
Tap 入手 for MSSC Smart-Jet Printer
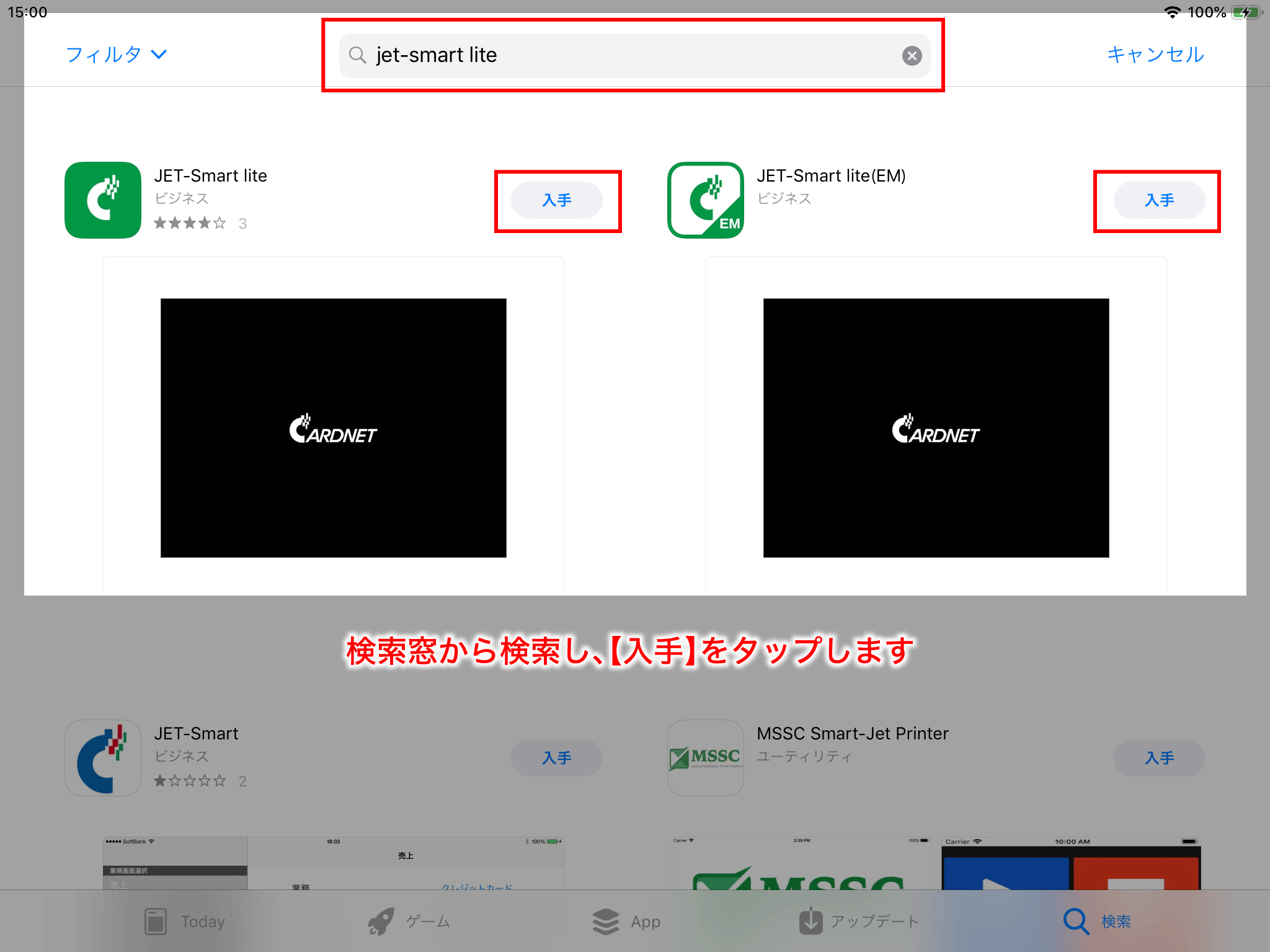[x=1160, y=758]
